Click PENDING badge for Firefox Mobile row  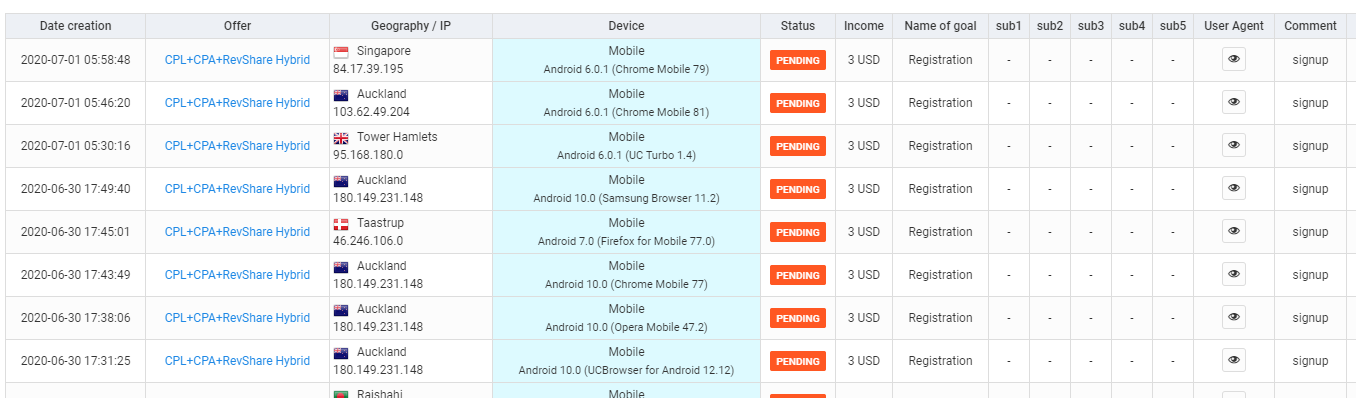pos(798,232)
